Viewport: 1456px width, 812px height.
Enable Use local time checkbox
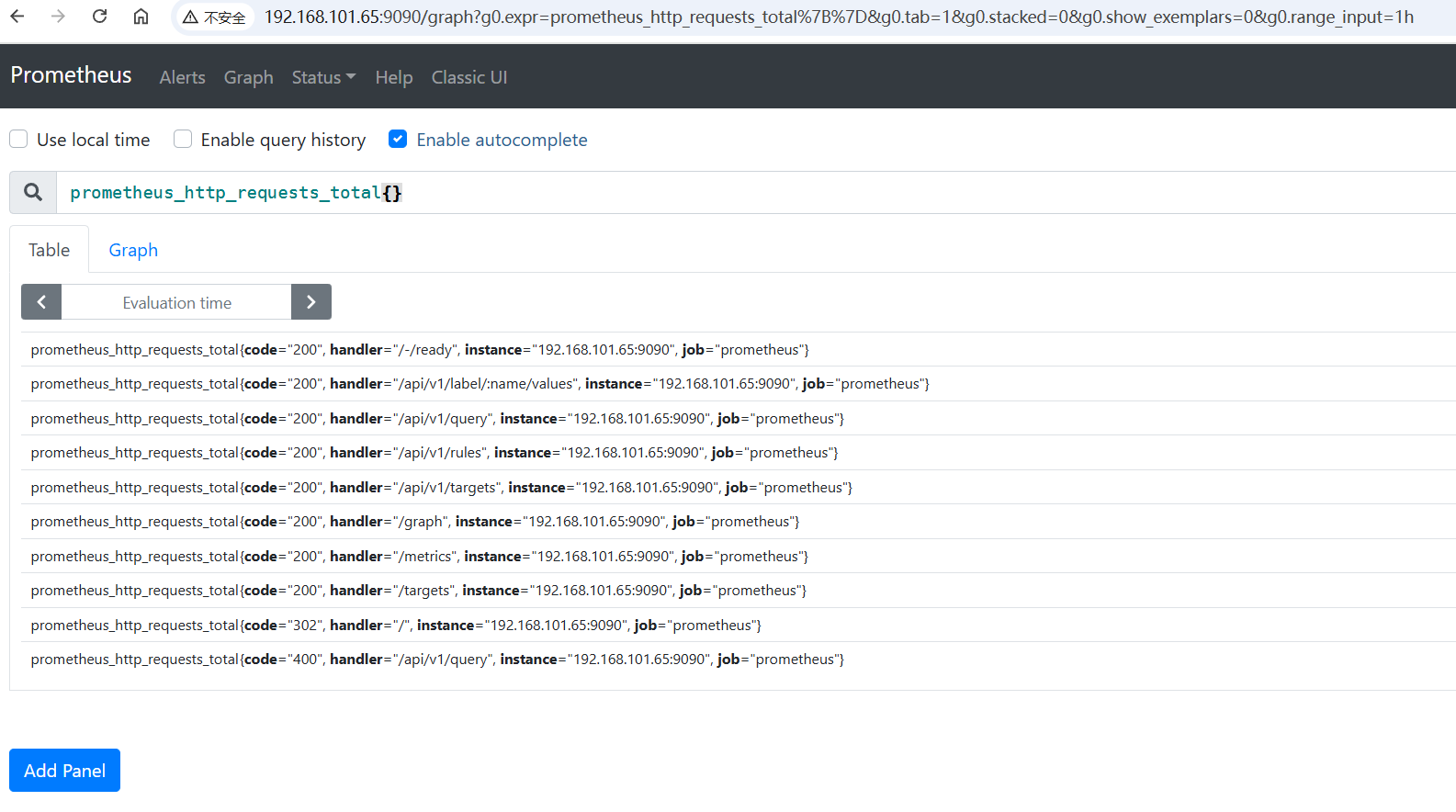point(18,139)
